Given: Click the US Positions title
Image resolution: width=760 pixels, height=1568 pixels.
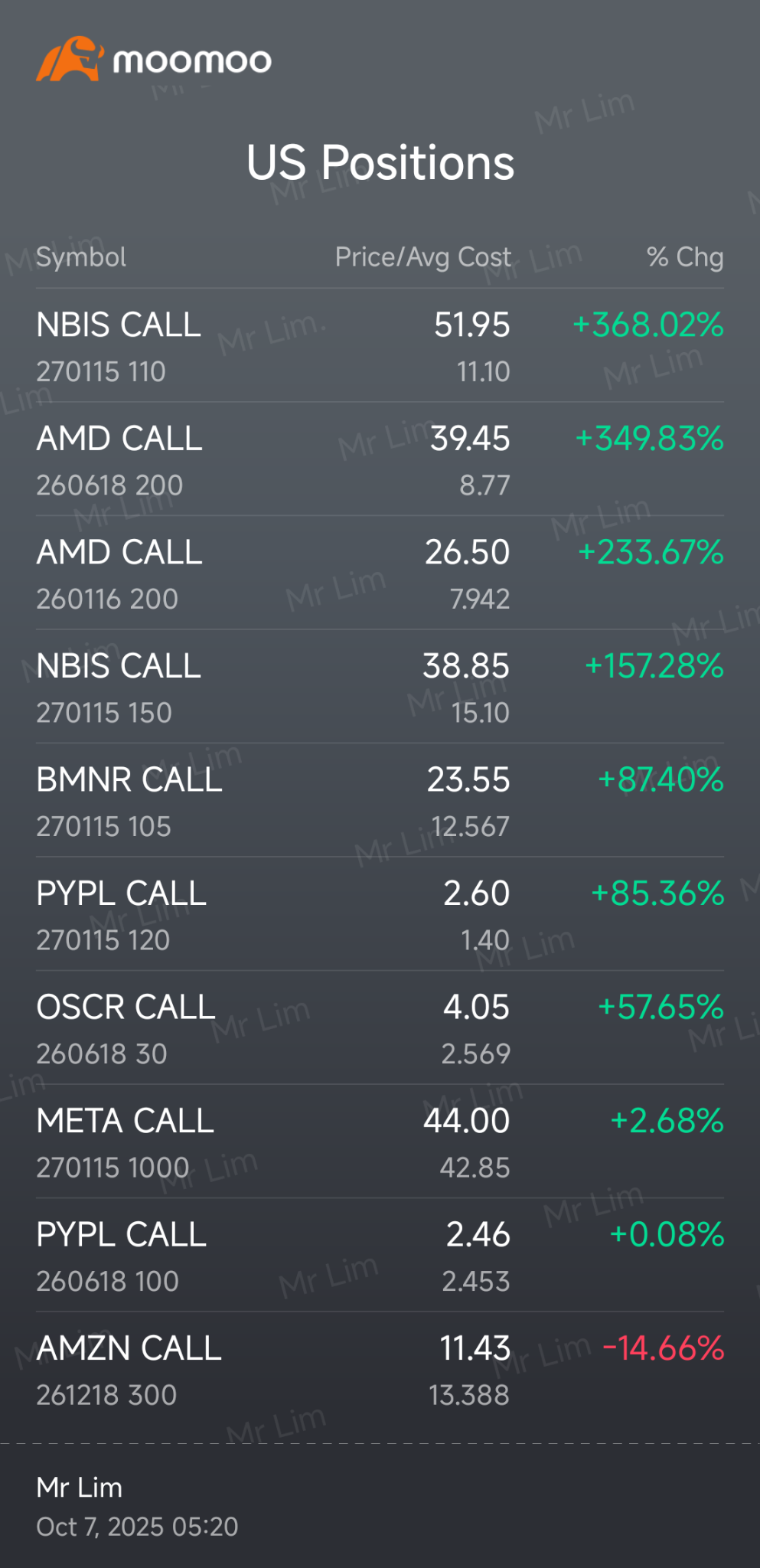Looking at the screenshot, I should tap(380, 163).
